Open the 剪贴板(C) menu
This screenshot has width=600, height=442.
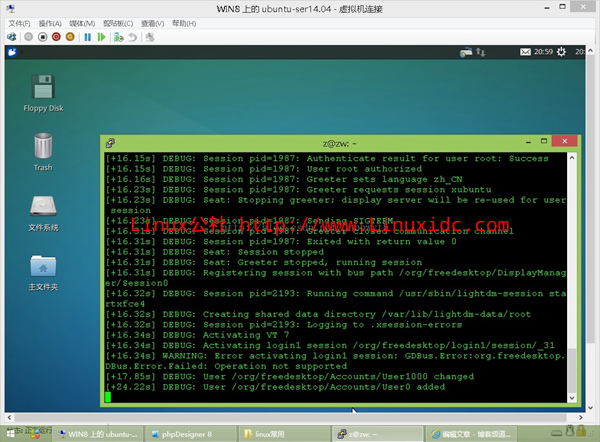coord(118,24)
